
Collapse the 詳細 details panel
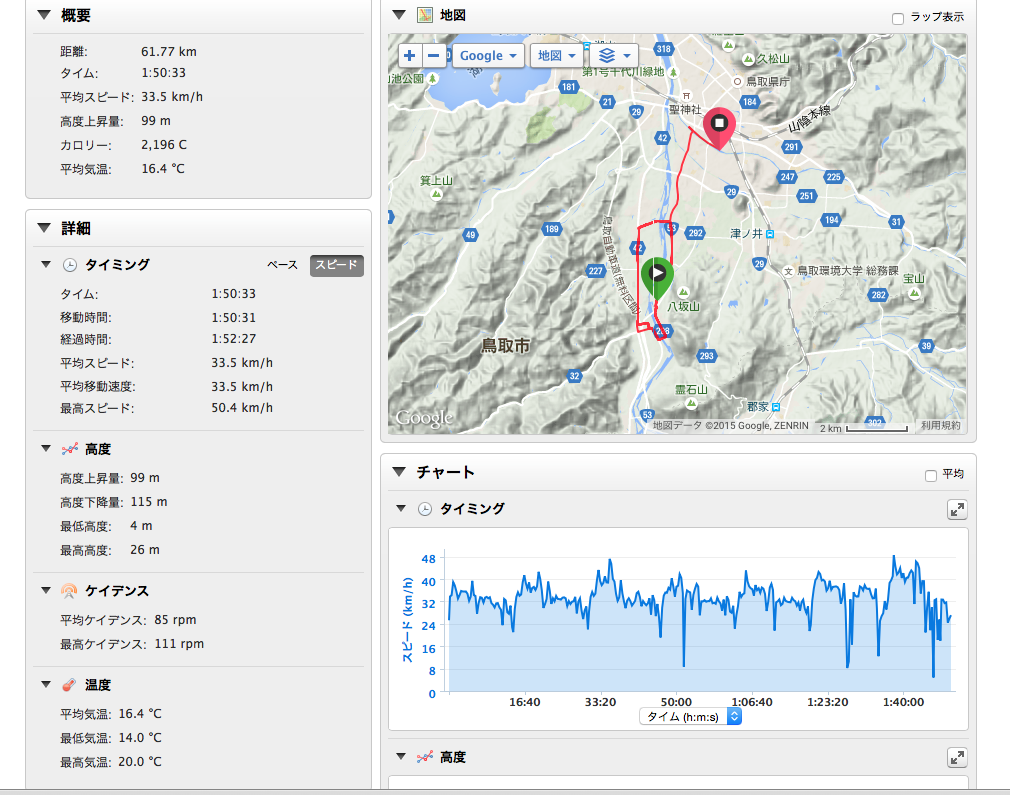tap(43, 228)
